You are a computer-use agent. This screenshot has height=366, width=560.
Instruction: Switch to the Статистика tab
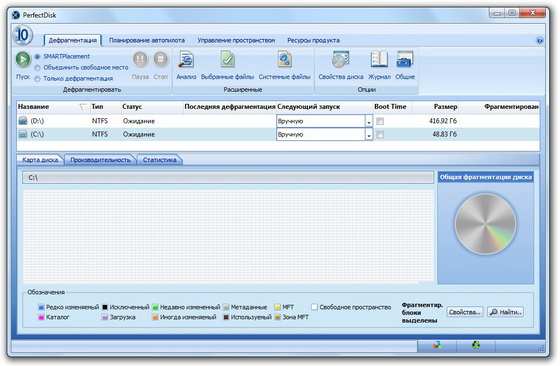tap(160, 160)
